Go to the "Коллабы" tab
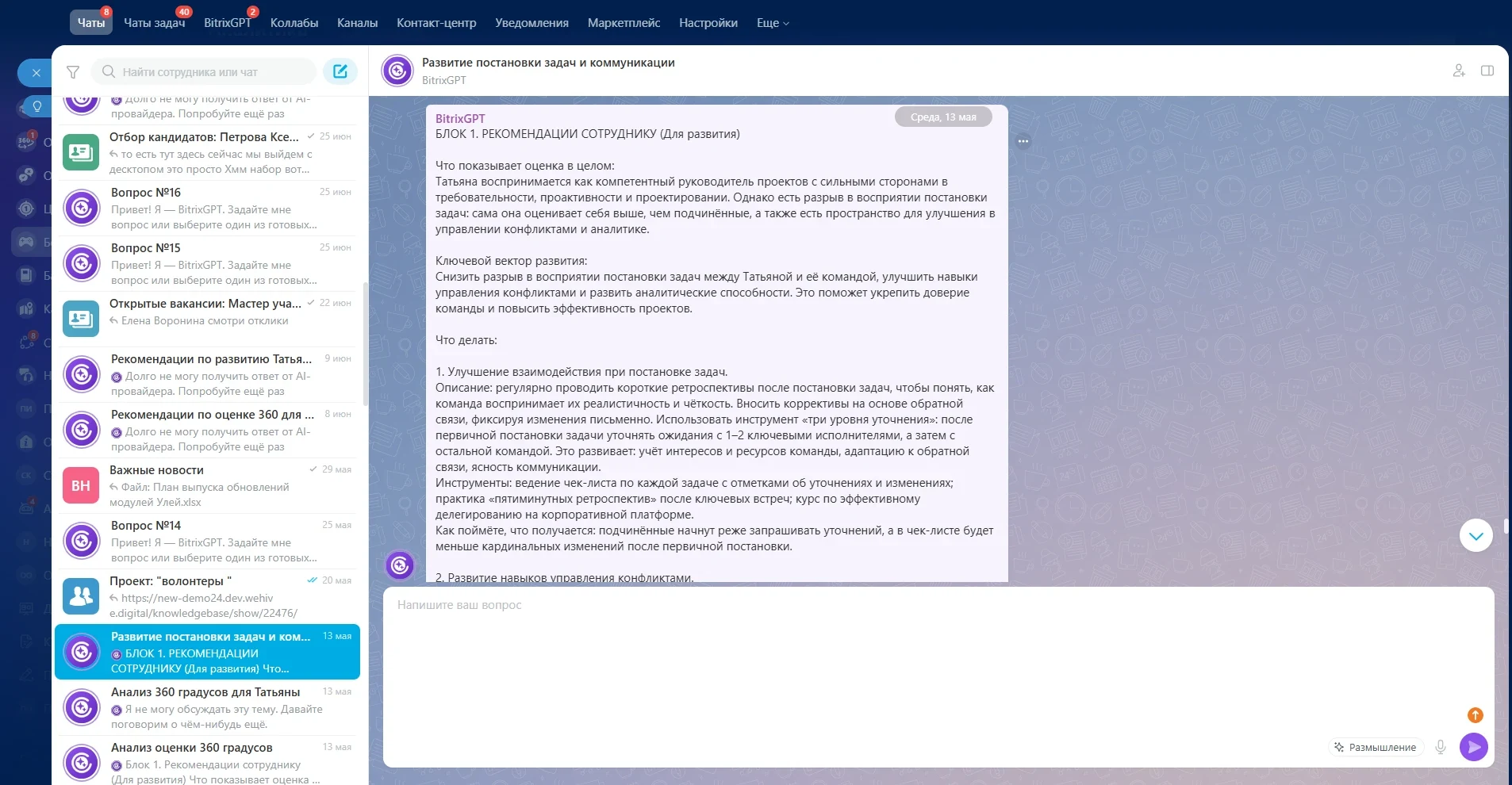The image size is (1512, 785). (x=294, y=23)
